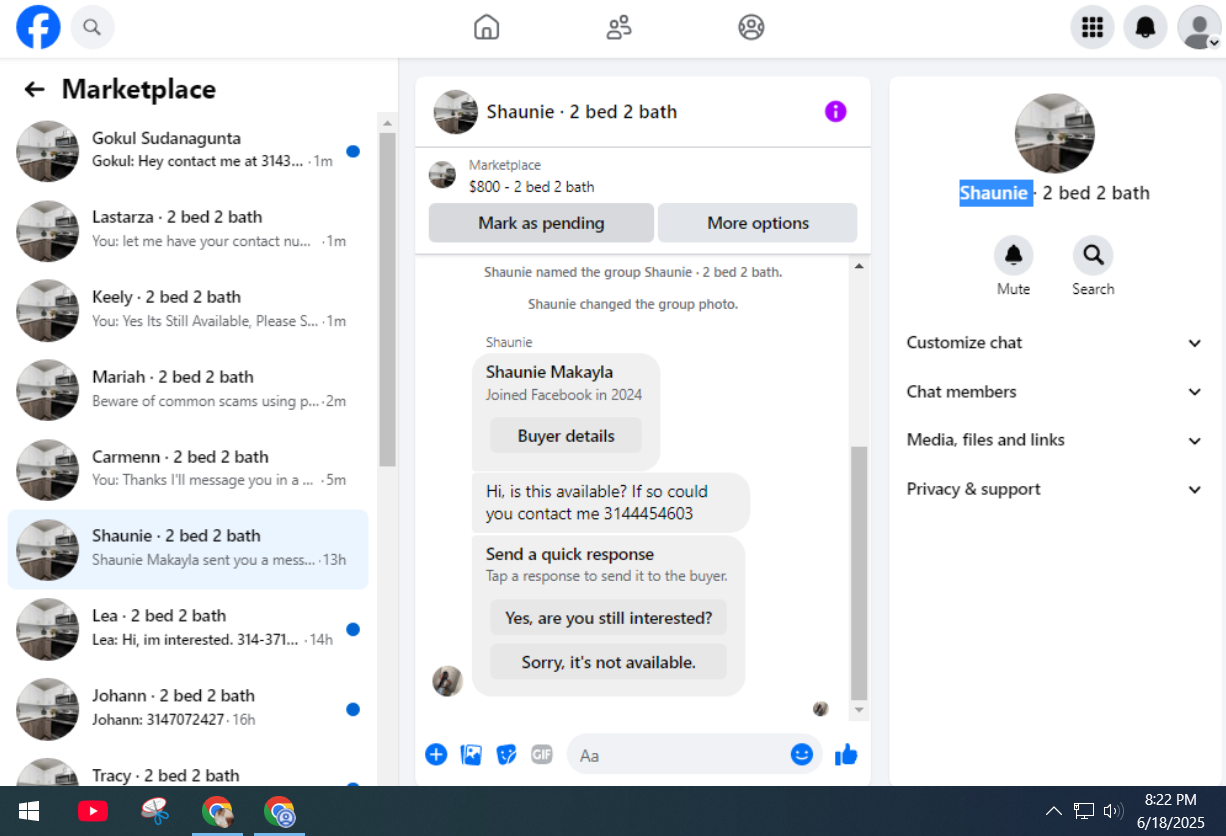Click Mark as pending button

click(541, 223)
